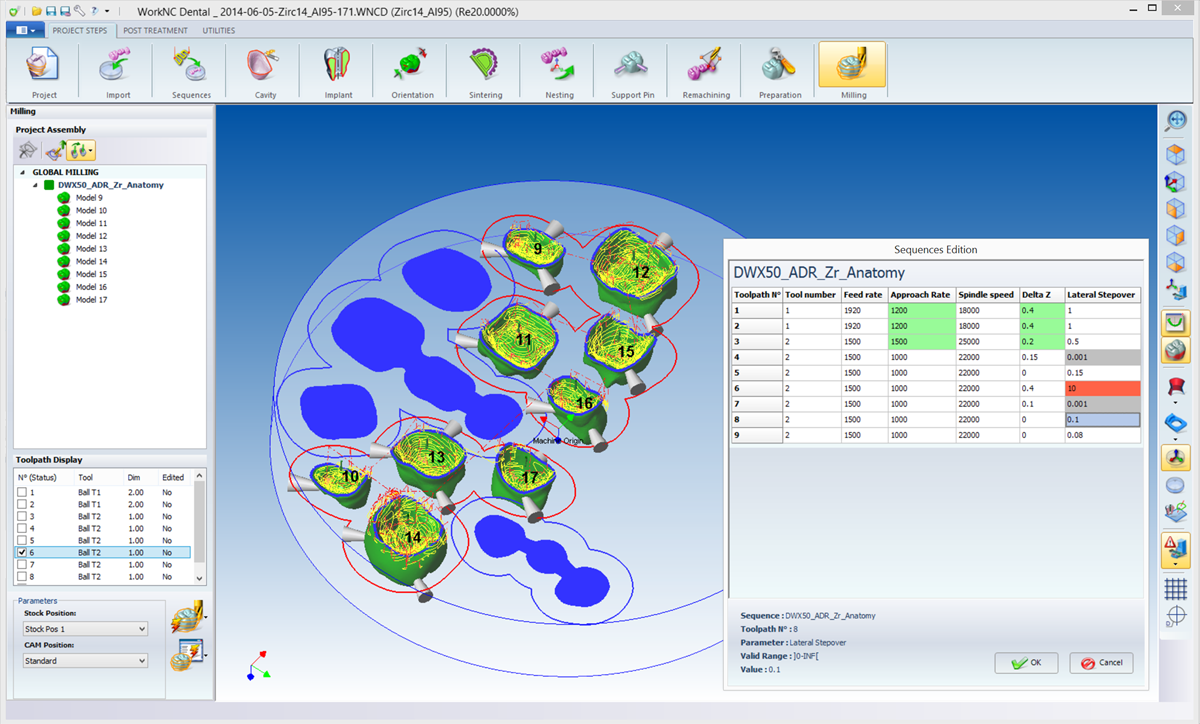The width and height of the screenshot is (1200, 724).
Task: Click the Edited column header in Toolpath Display
Action: (x=172, y=478)
